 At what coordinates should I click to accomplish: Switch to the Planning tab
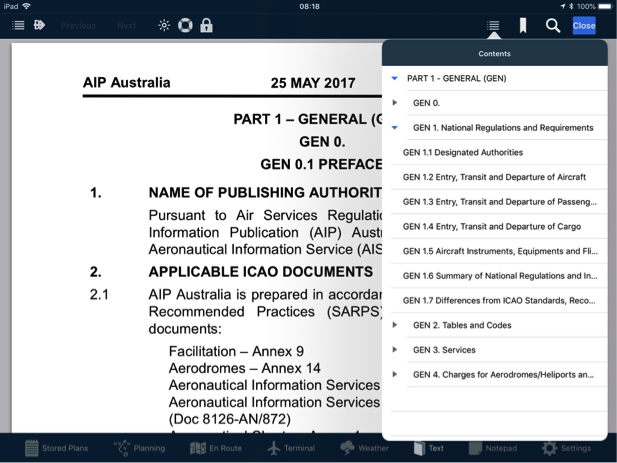[139, 448]
